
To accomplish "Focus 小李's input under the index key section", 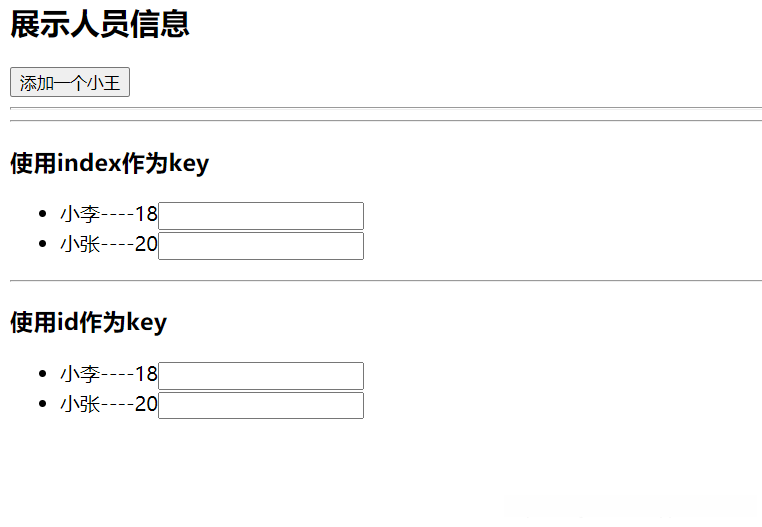I will click(x=260, y=216).
